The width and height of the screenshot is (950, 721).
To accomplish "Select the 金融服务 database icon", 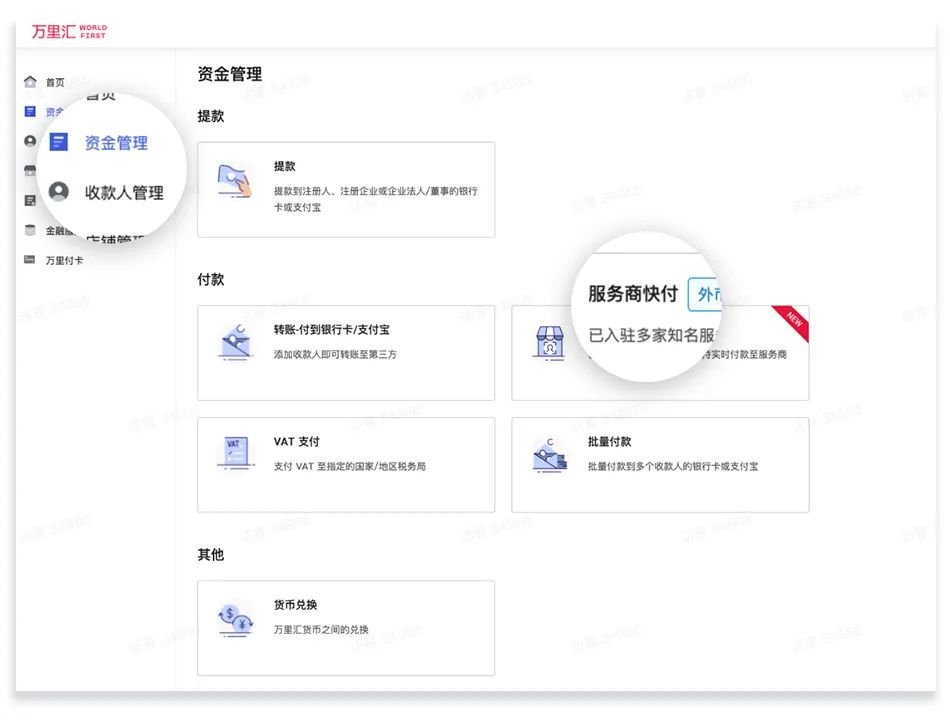I will tap(30, 230).
